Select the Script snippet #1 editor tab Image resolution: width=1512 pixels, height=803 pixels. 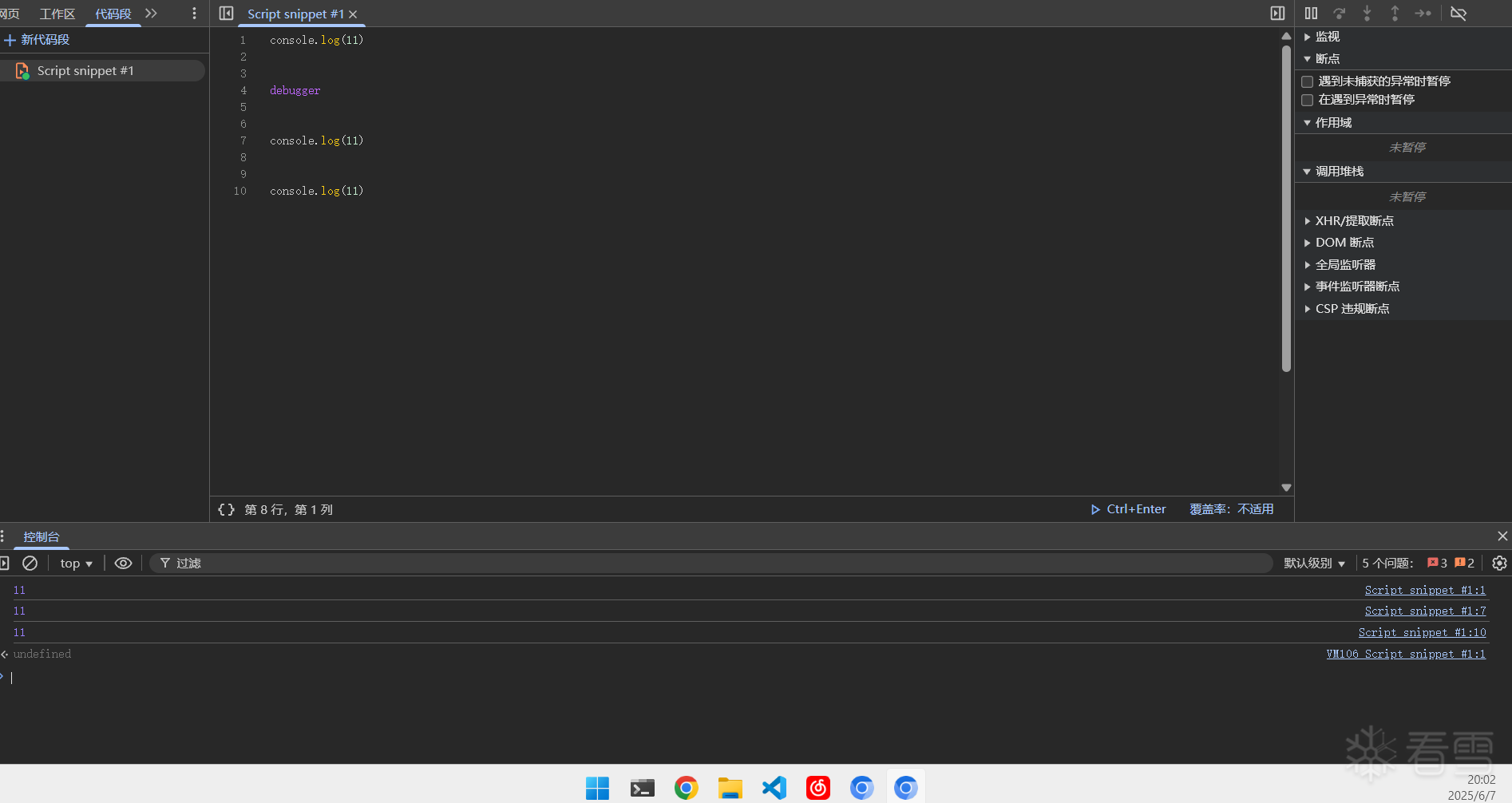pyautogui.click(x=295, y=14)
